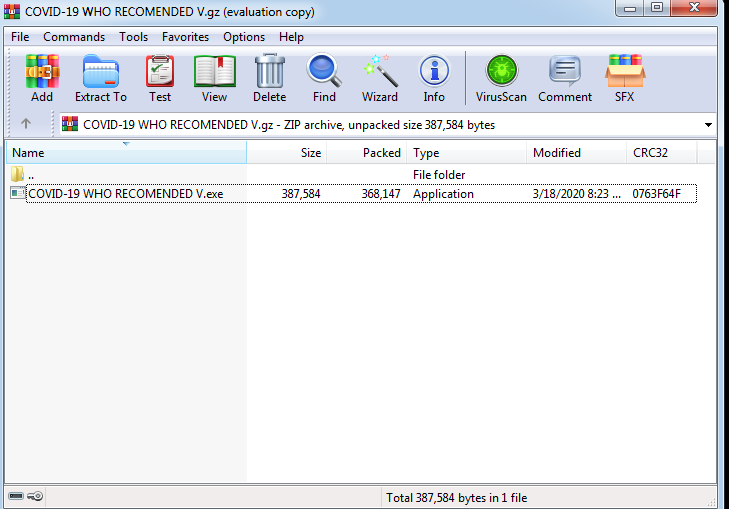Convert archive with SFX tool
Screen dimensions: 729x509
[x=625, y=71]
